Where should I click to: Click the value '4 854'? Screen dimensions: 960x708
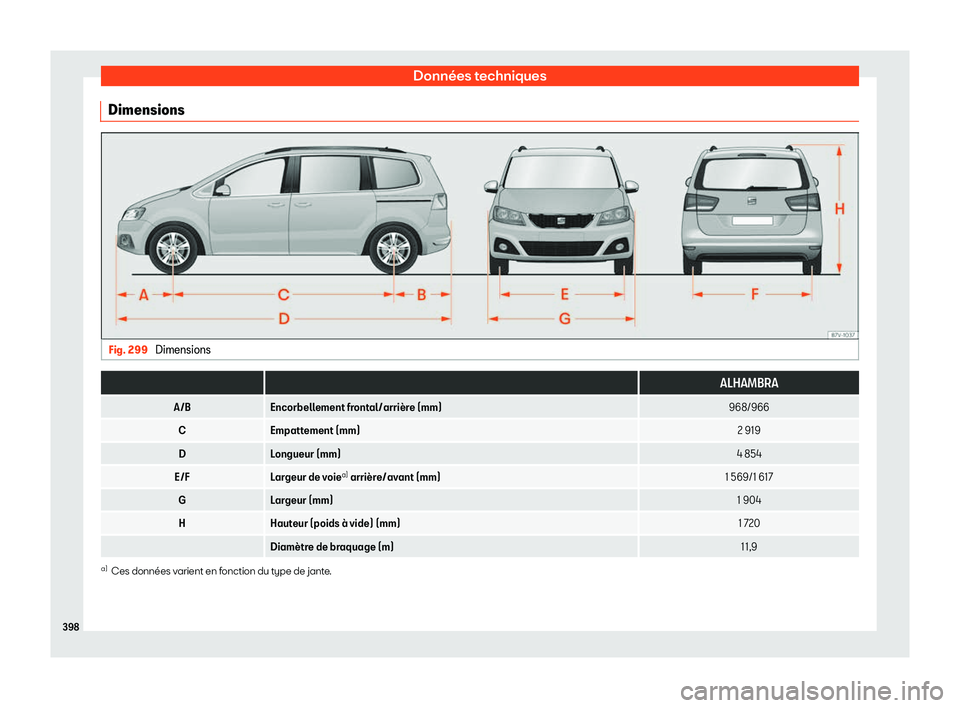click(x=749, y=454)
